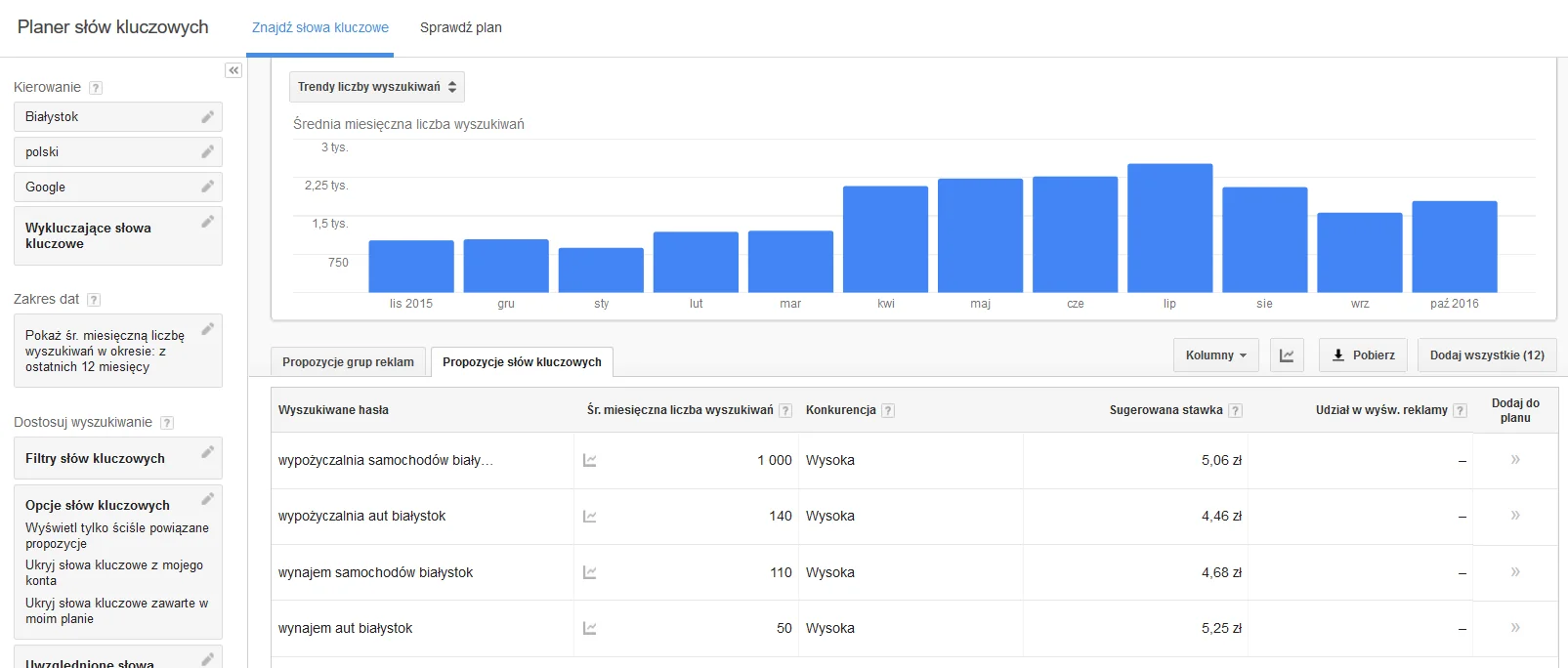Open help icon for Konkurencja column
Image resolution: width=1568 pixels, height=668 pixels.
888,411
